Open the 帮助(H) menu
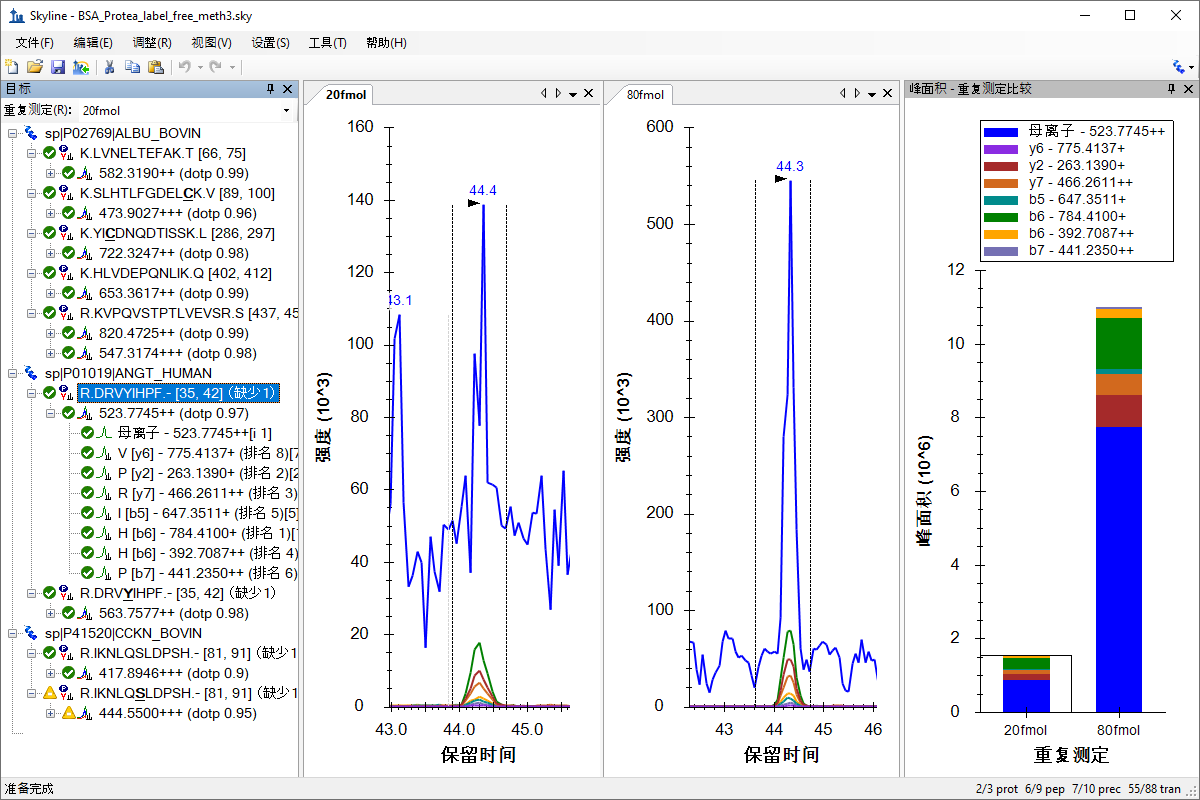The image size is (1200, 800). point(386,43)
